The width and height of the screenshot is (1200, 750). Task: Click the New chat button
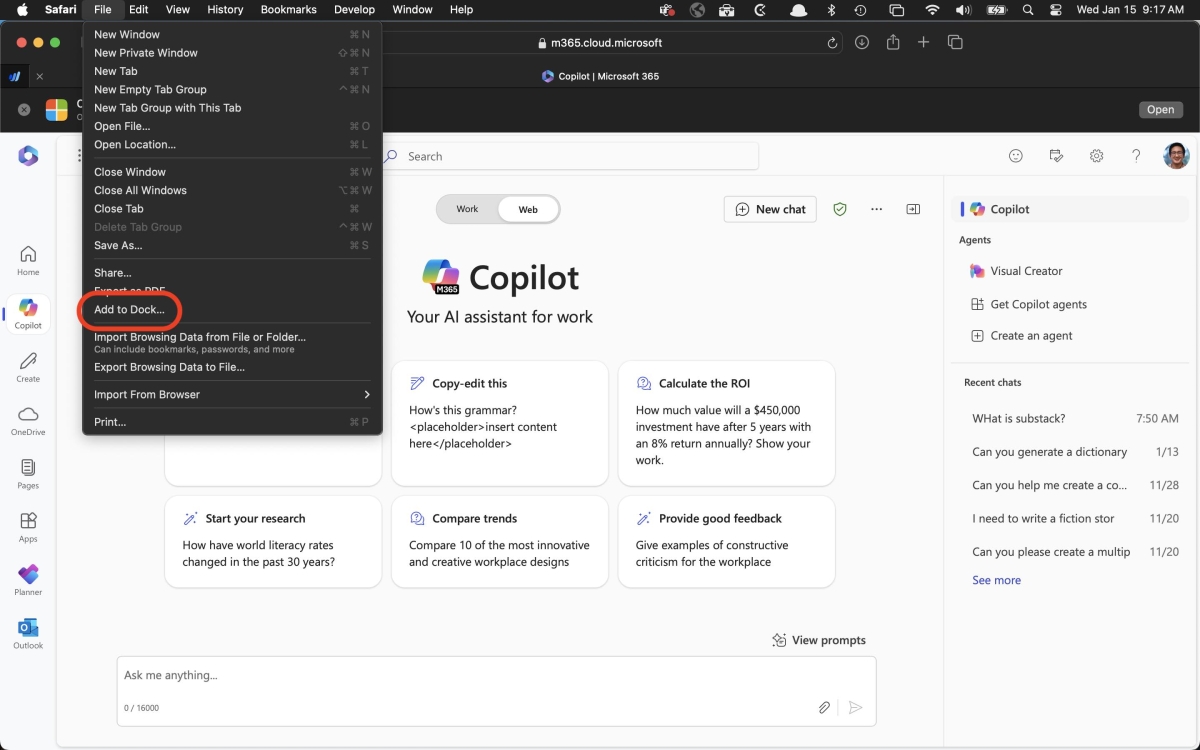[x=770, y=209]
